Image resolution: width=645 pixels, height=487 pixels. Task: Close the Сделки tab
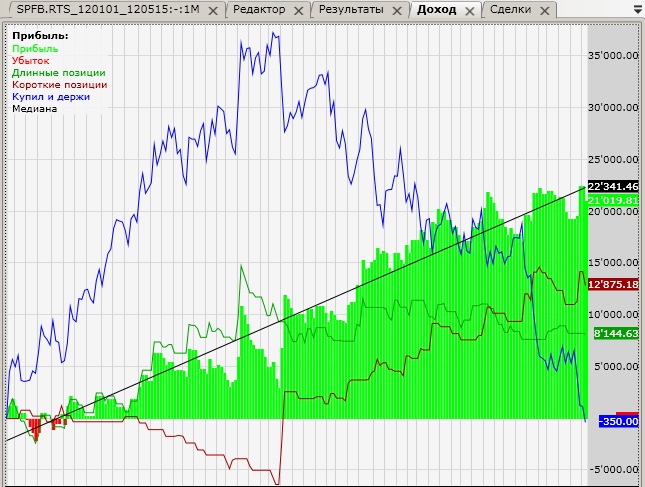coord(545,11)
